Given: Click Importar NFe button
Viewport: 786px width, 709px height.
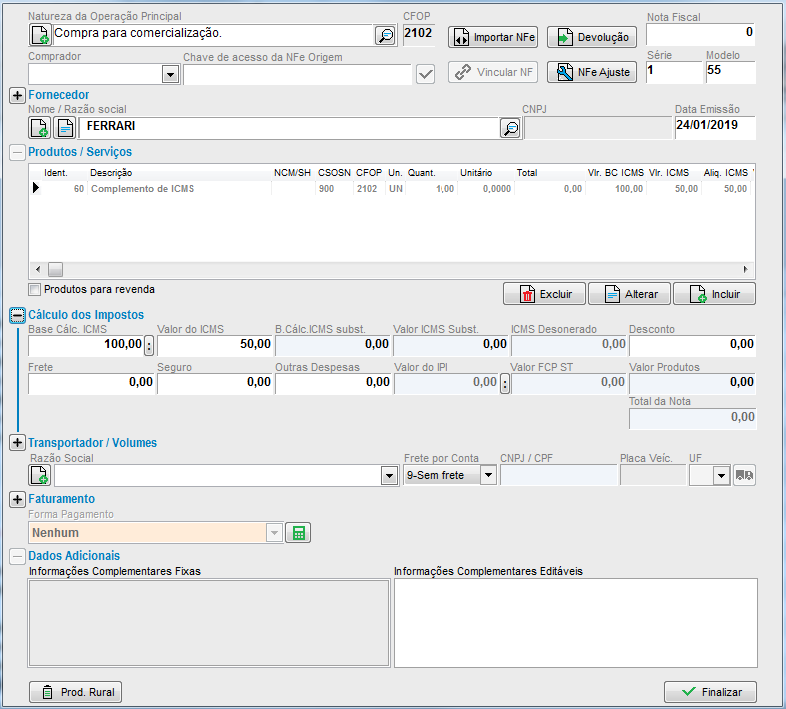Looking at the screenshot, I should pos(494,37).
